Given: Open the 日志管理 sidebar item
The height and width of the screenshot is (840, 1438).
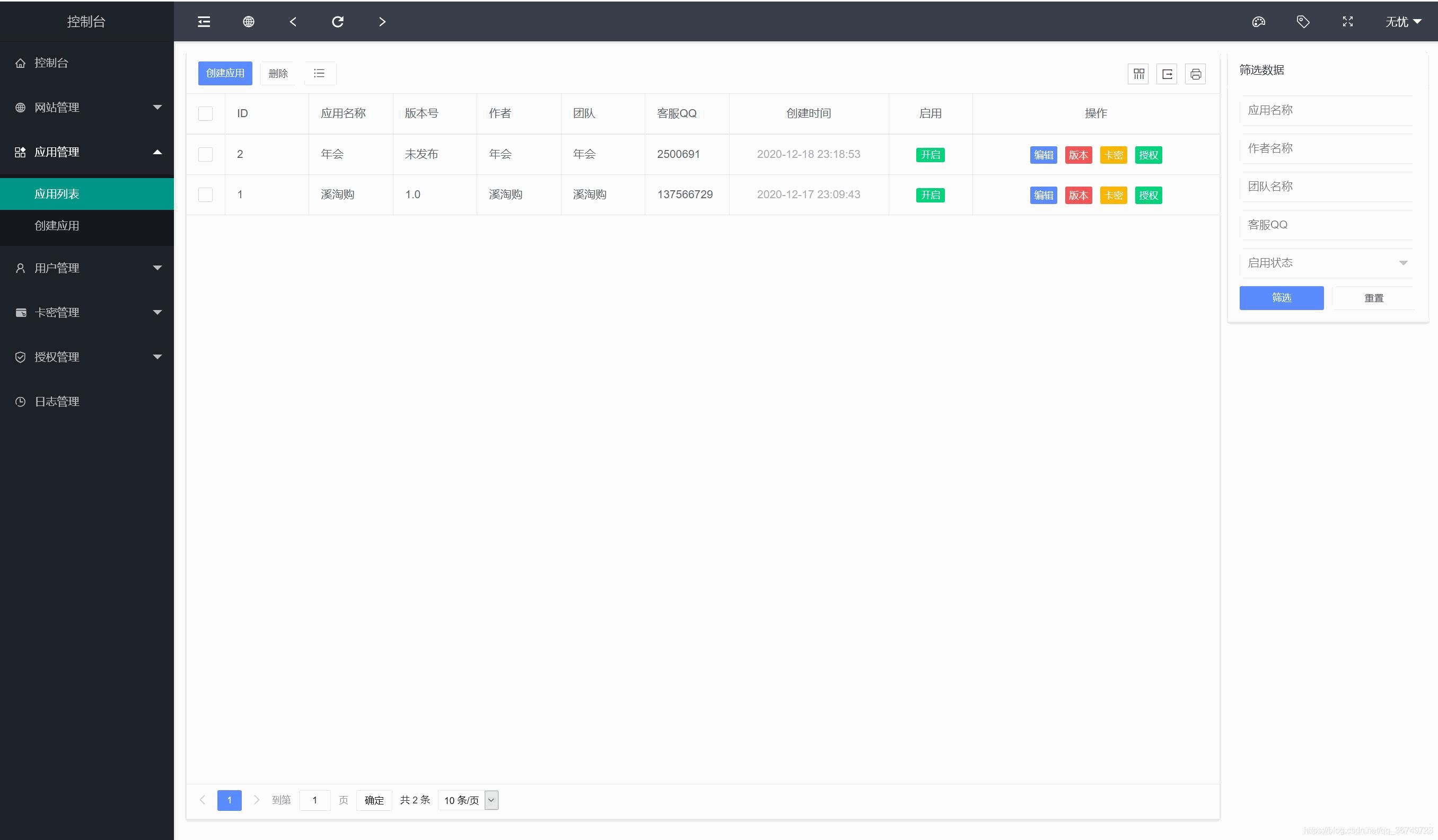Looking at the screenshot, I should point(57,402).
